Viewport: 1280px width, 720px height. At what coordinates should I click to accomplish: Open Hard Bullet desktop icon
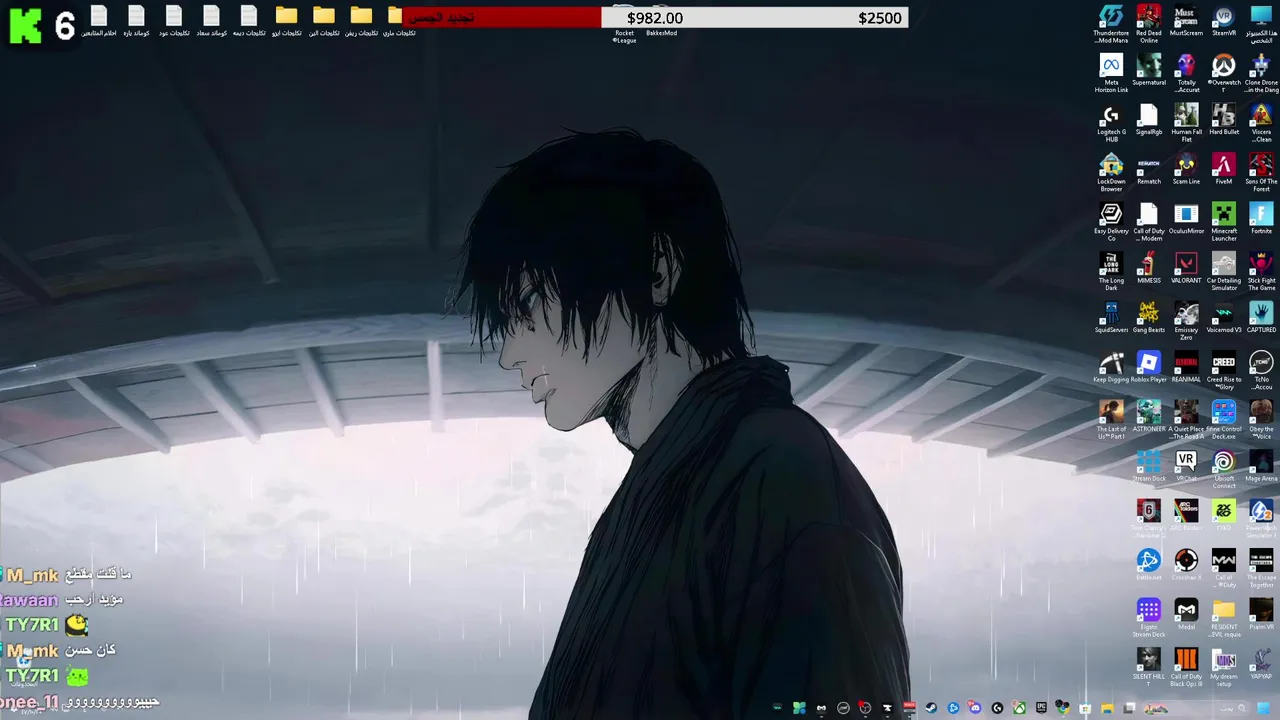point(1224,120)
